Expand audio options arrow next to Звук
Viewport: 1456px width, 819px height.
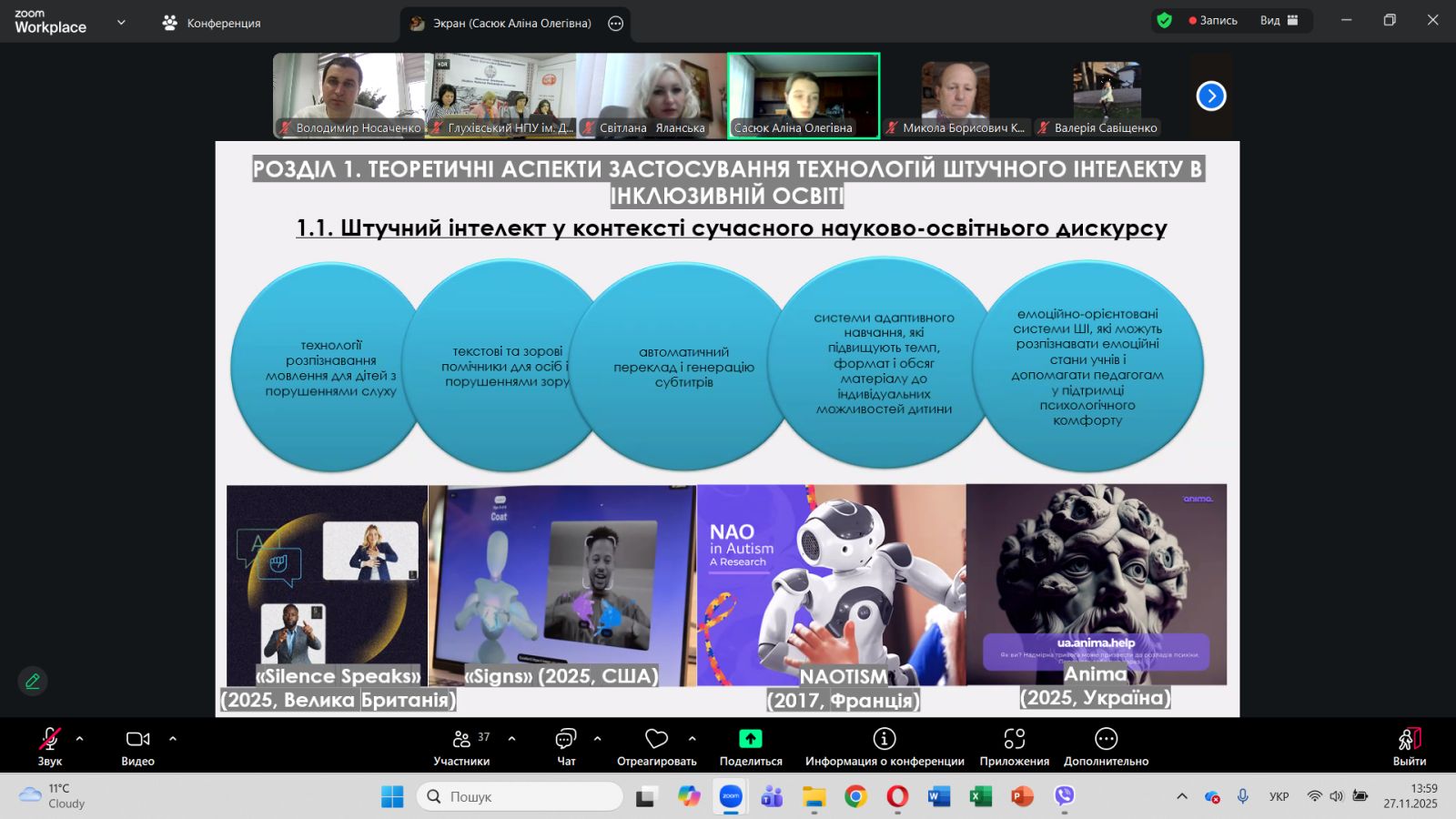(x=80, y=739)
